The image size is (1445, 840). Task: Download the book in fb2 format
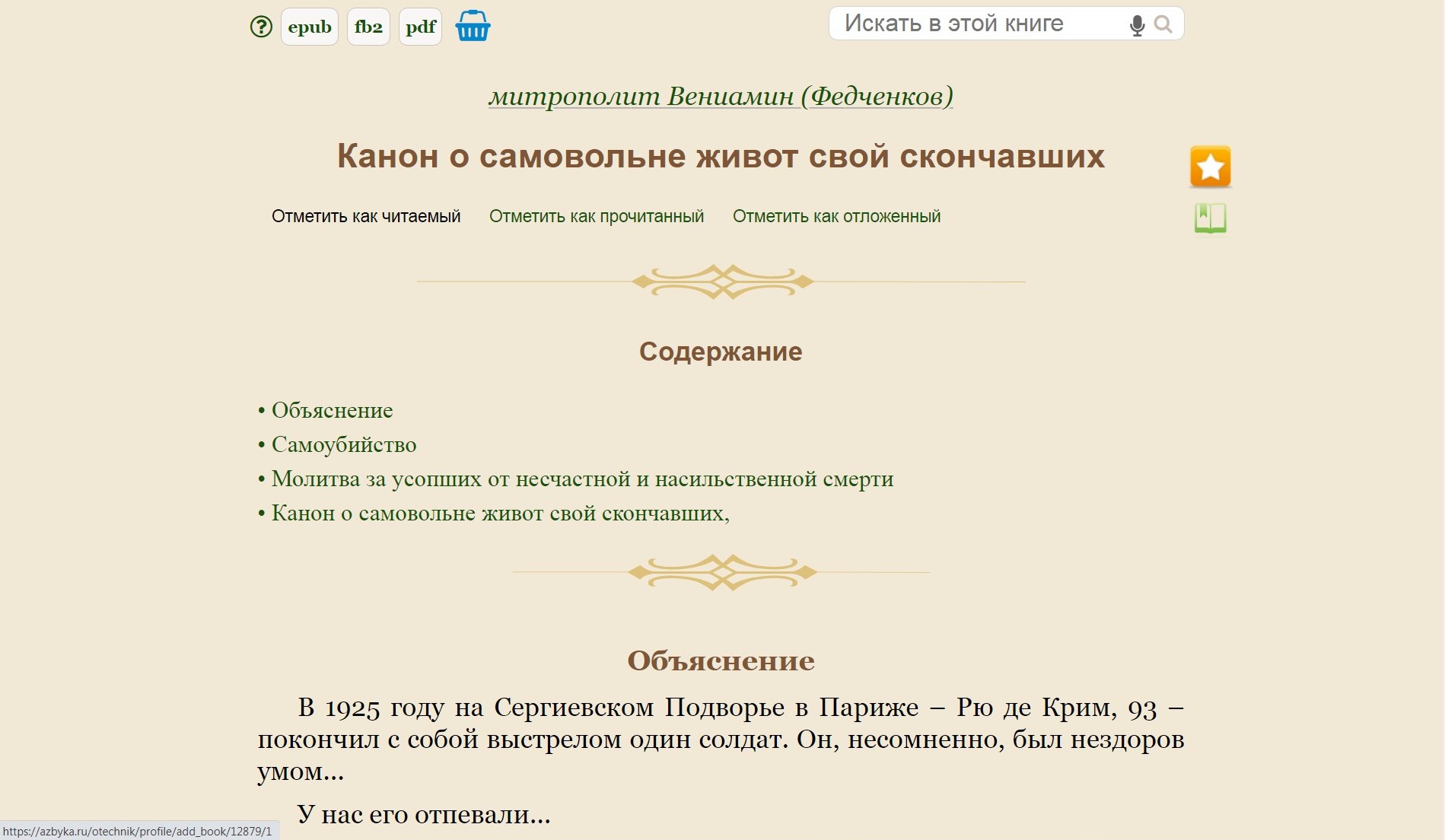click(368, 27)
